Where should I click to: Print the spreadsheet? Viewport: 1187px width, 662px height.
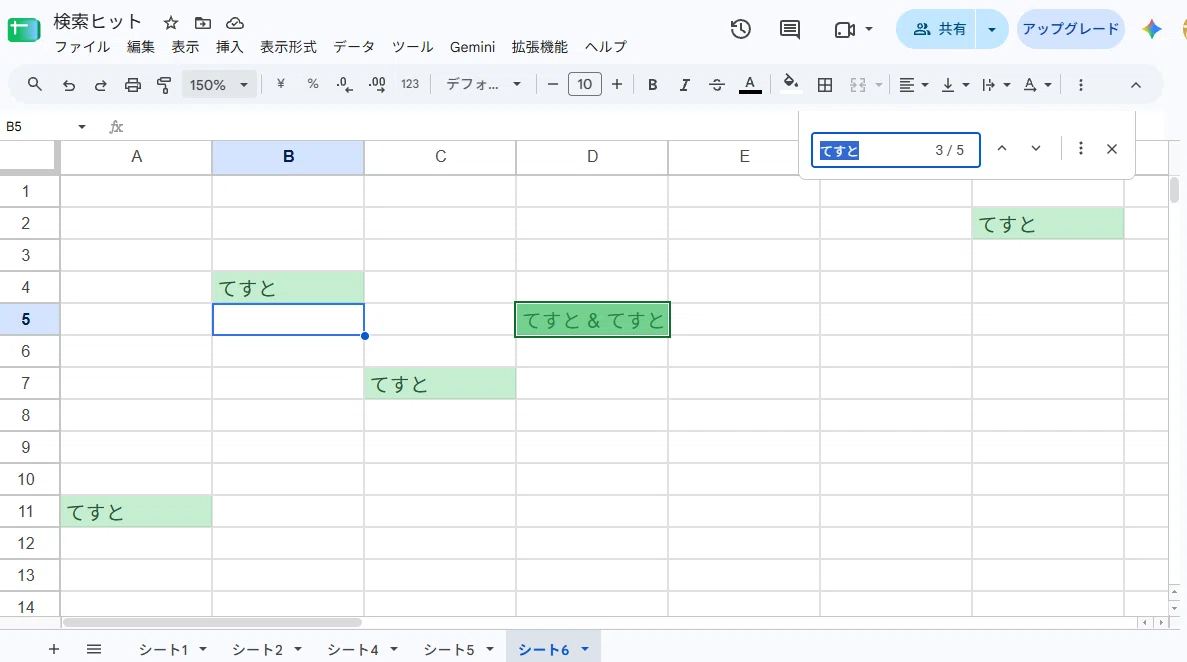[132, 85]
